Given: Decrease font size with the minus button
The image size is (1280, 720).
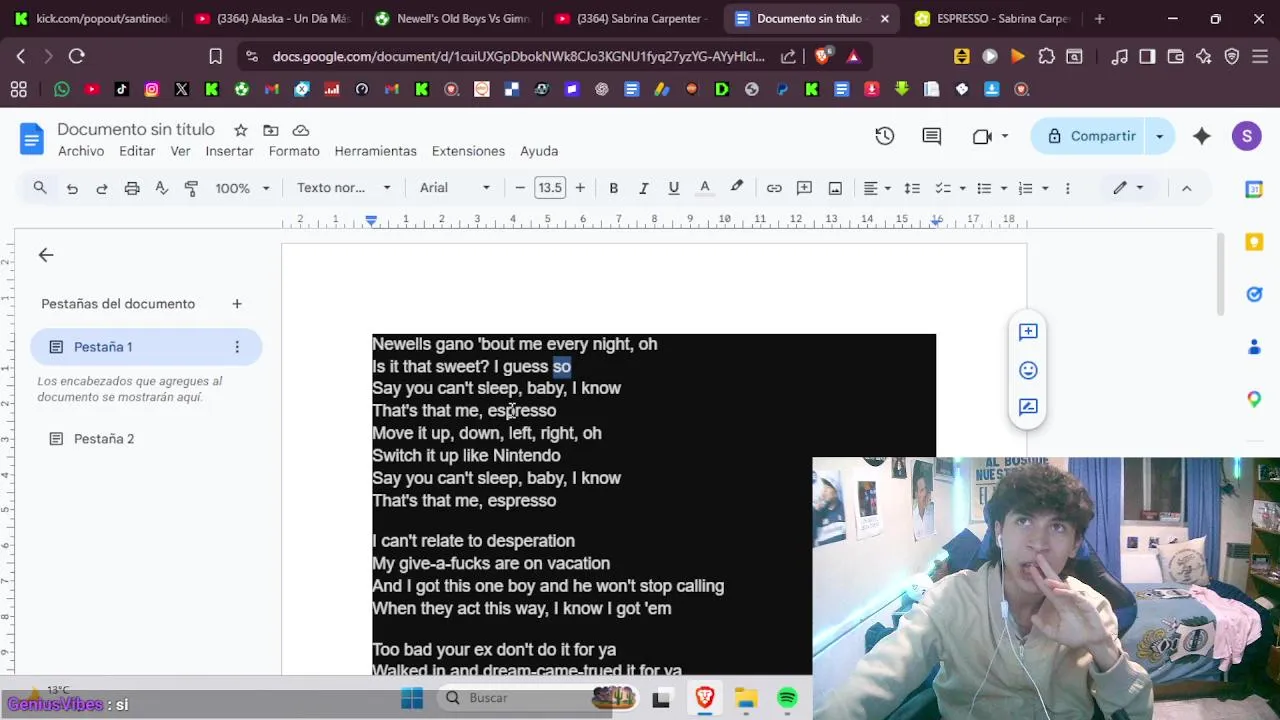Looking at the screenshot, I should [520, 188].
